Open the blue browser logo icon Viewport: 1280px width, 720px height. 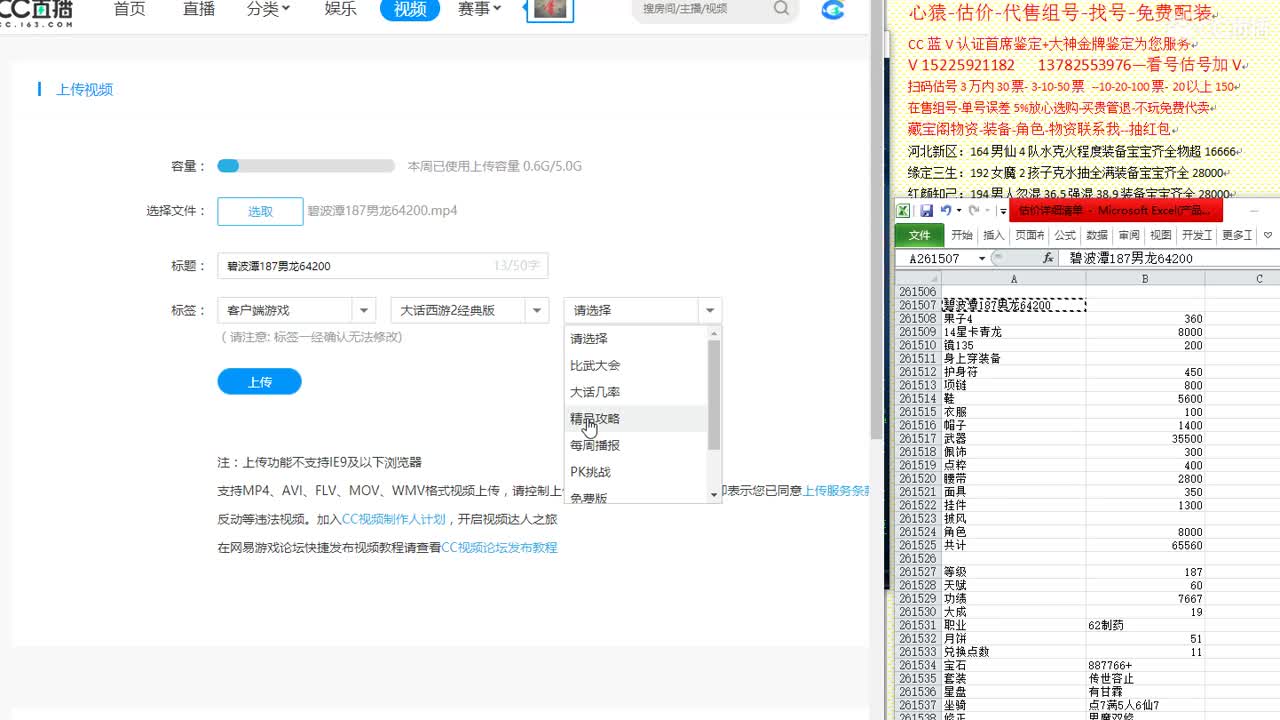click(x=832, y=10)
